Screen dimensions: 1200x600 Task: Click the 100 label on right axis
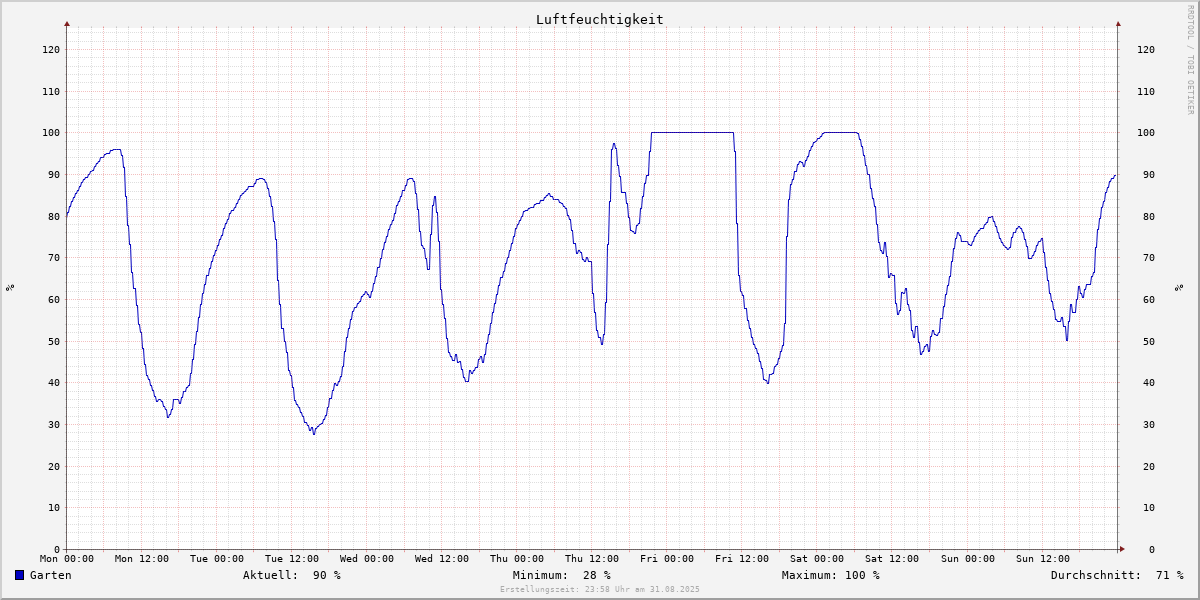[1146, 133]
